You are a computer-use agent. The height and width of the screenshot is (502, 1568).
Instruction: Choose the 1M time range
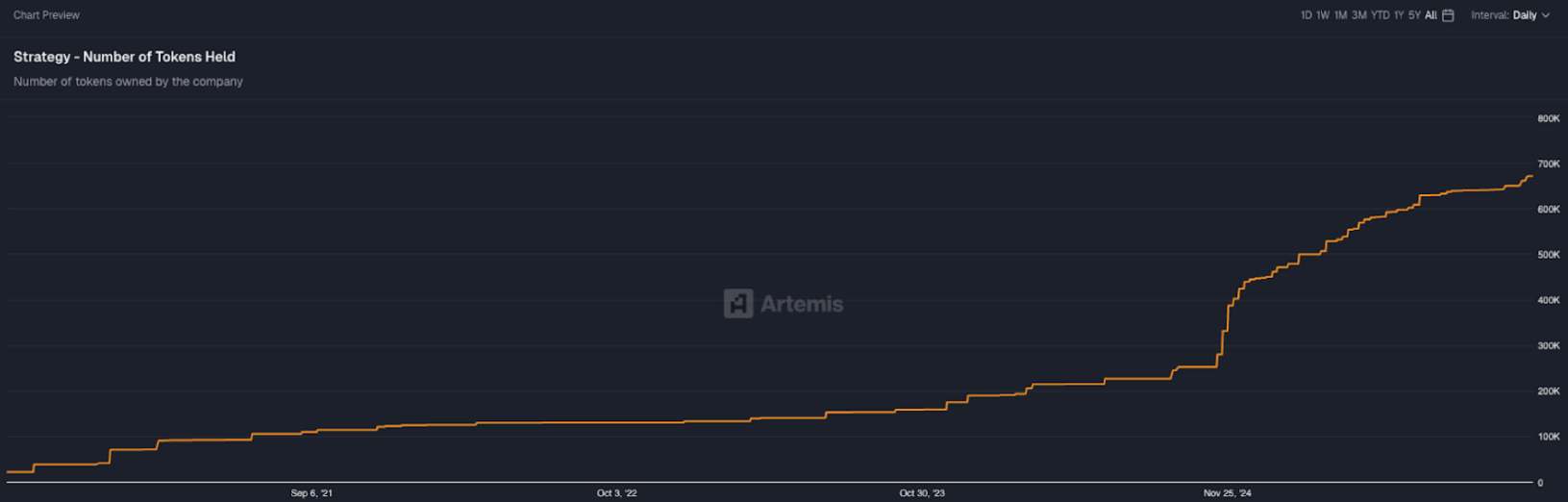(1340, 15)
